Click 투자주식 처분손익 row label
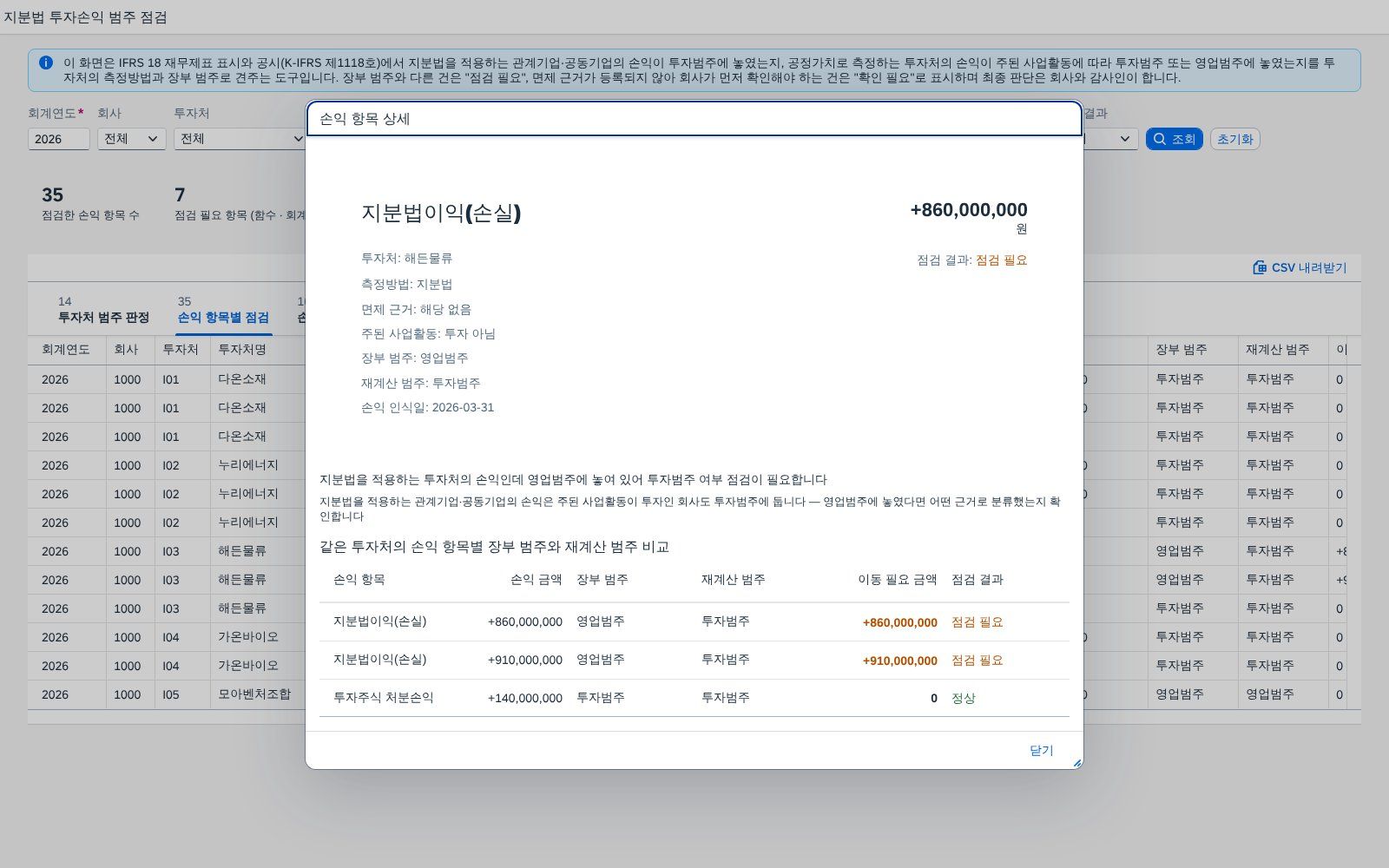The height and width of the screenshot is (868, 1389). pos(383,698)
